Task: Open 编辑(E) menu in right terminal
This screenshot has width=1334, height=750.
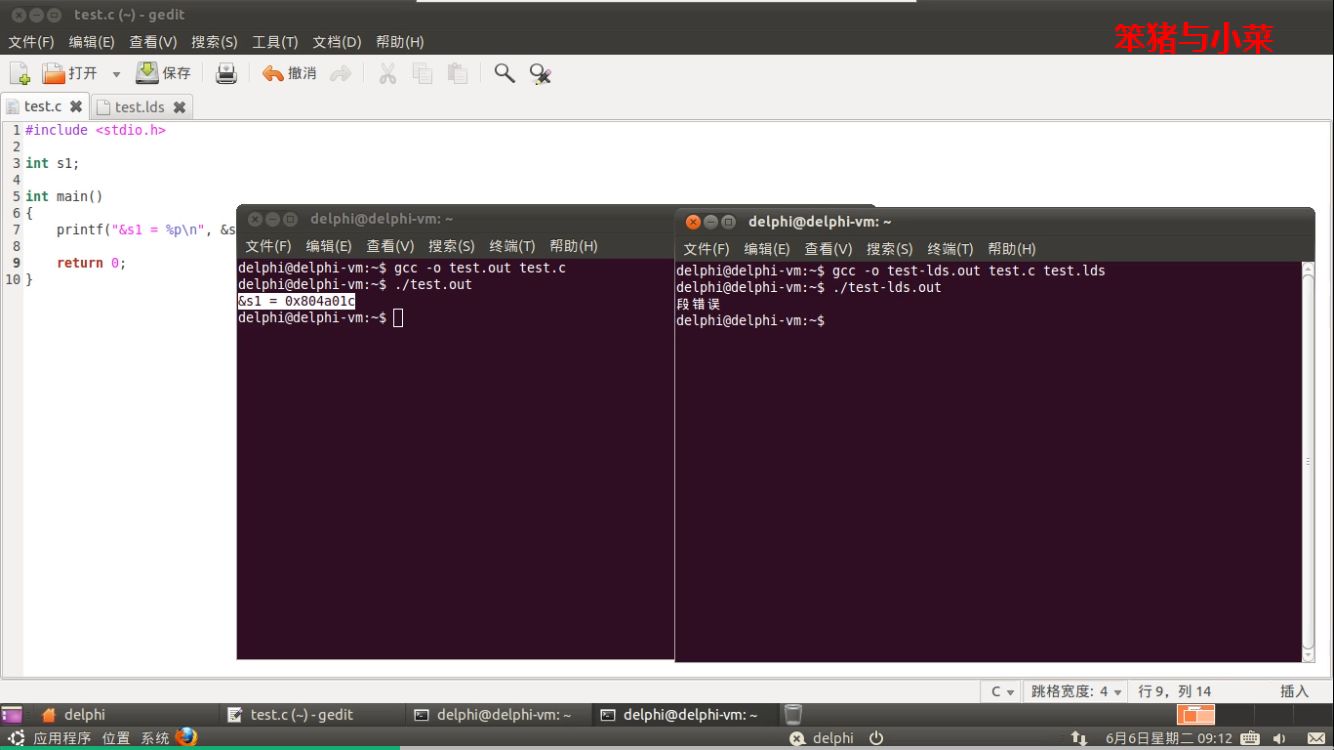Action: click(767, 249)
